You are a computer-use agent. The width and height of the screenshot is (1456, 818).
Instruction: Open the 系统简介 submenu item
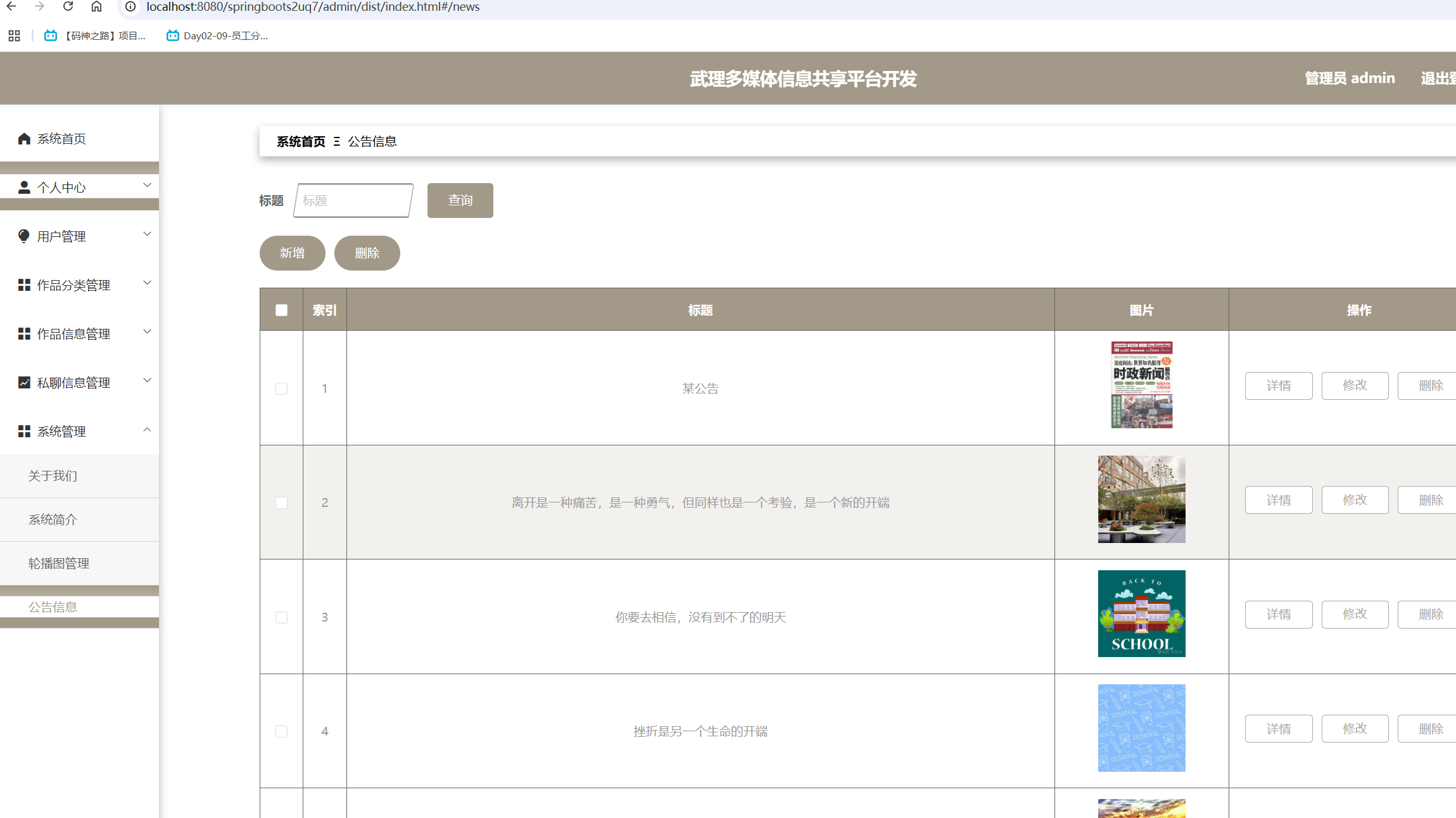click(79, 520)
